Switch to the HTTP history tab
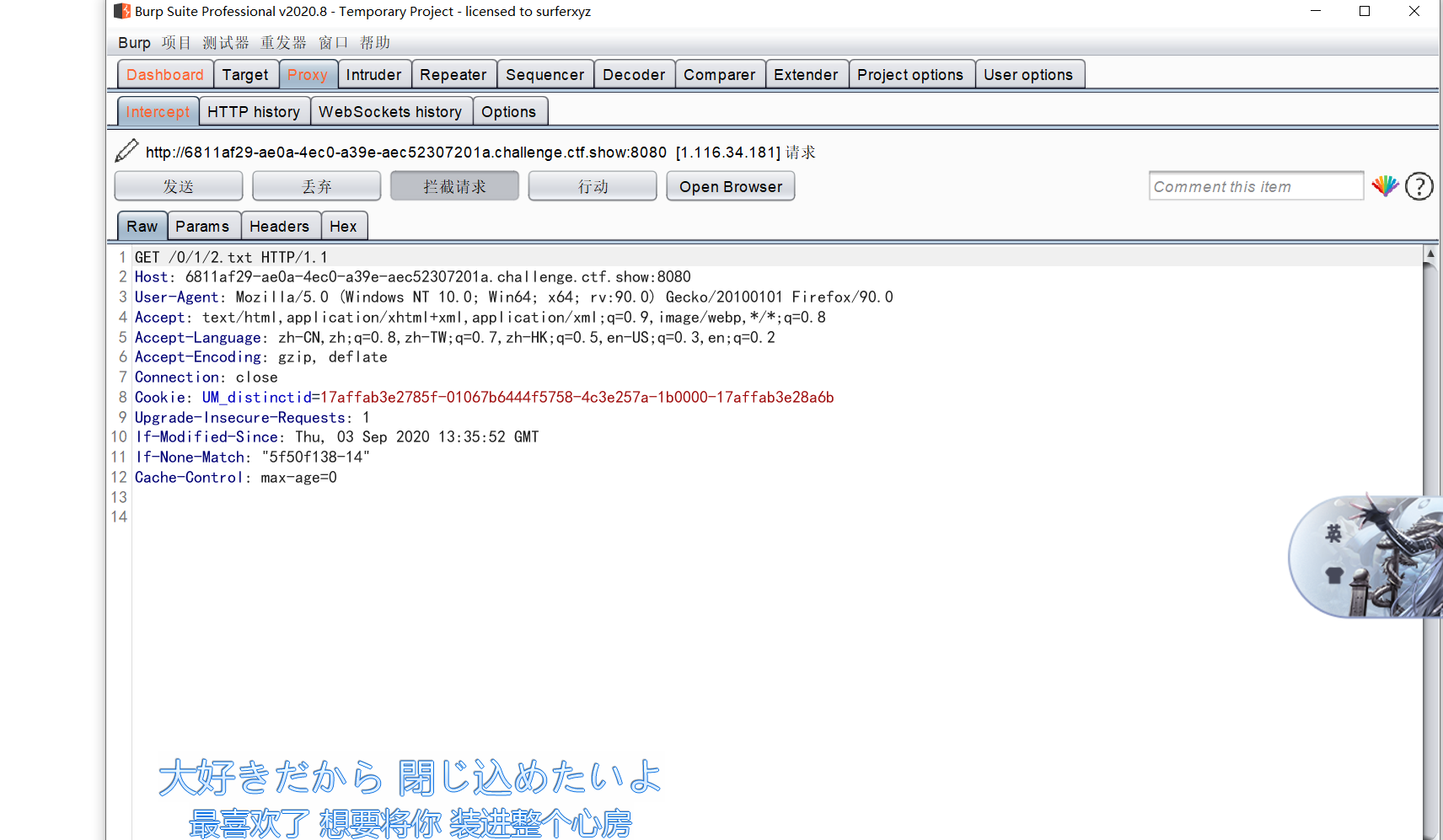The width and height of the screenshot is (1443, 840). pyautogui.click(x=254, y=110)
